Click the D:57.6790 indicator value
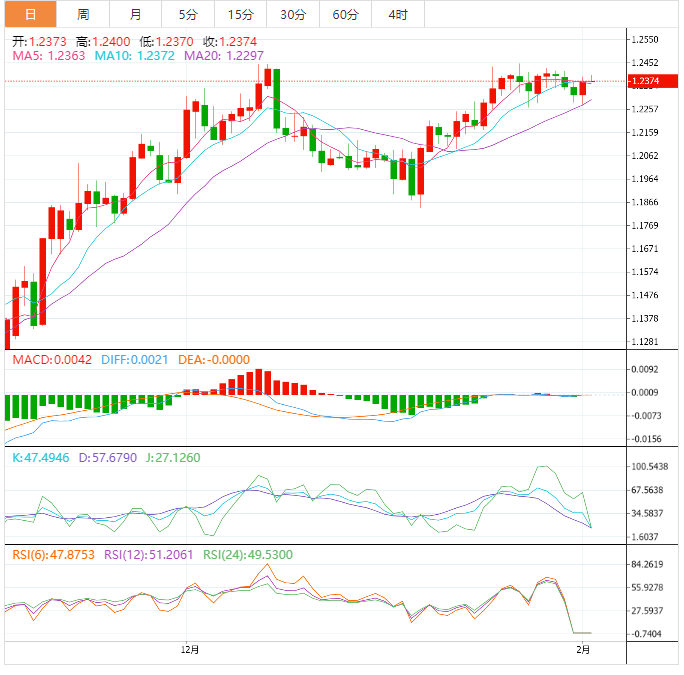Screen dimensions: 684x675 click(x=108, y=457)
